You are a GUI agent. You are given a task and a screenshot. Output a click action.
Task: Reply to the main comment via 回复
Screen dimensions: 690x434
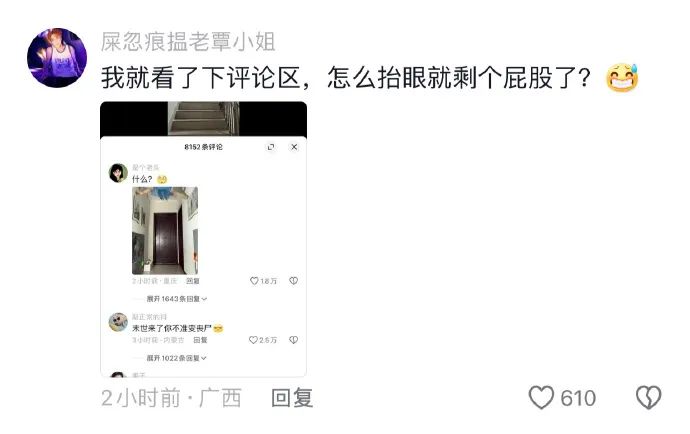292,398
